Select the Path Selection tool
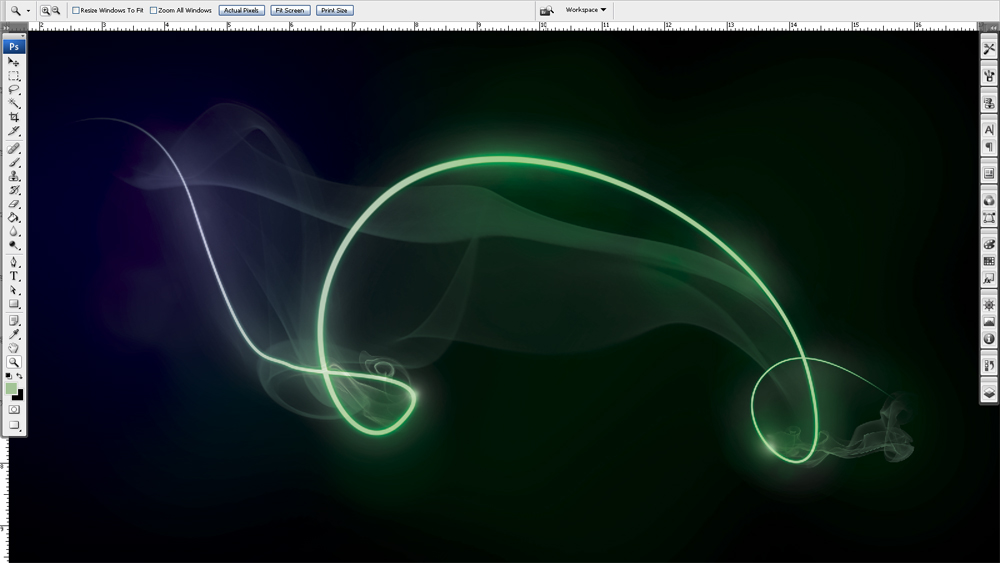 [13, 290]
